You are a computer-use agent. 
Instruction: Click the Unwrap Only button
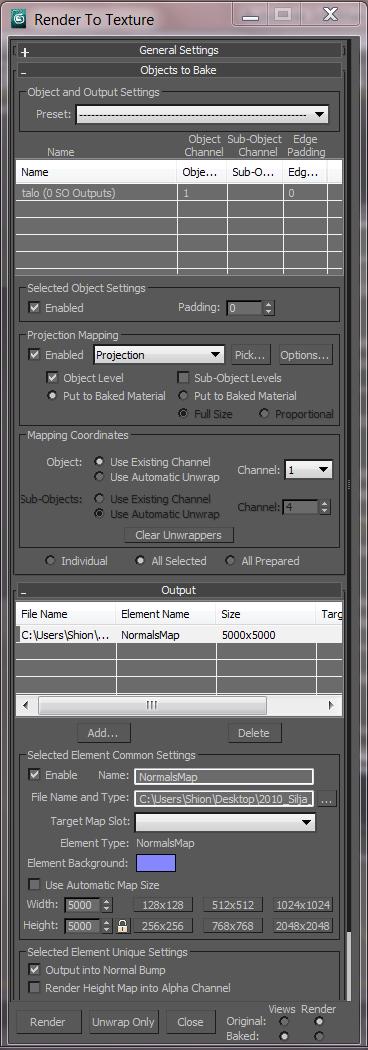[123, 1022]
